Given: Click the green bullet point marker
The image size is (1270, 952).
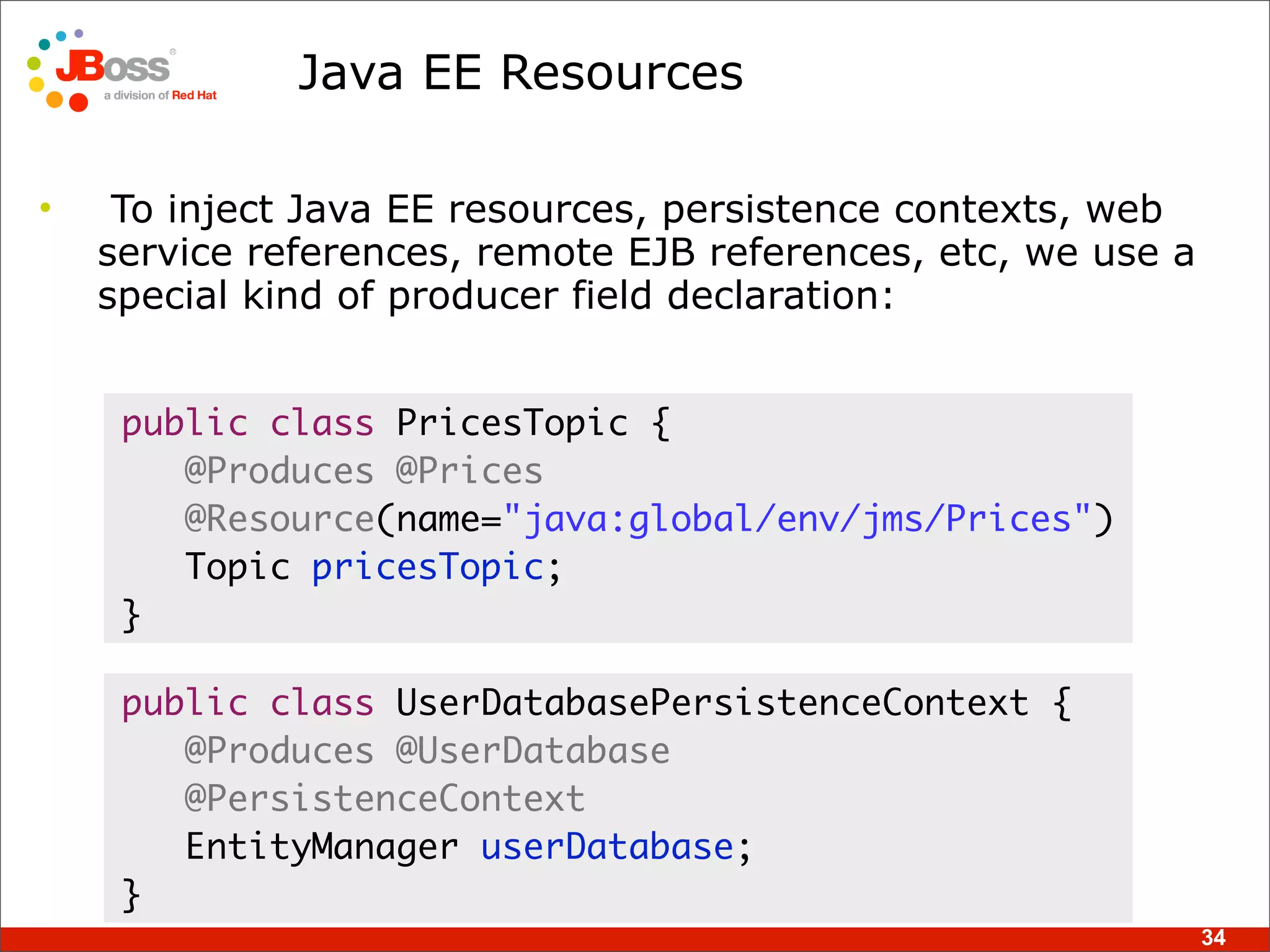Looking at the screenshot, I should [45, 208].
